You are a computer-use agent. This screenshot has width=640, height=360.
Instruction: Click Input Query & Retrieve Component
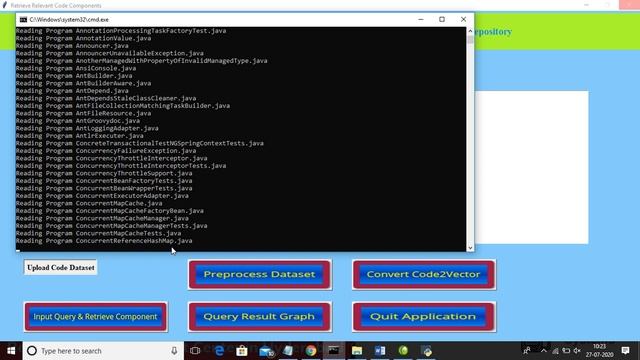coord(96,317)
